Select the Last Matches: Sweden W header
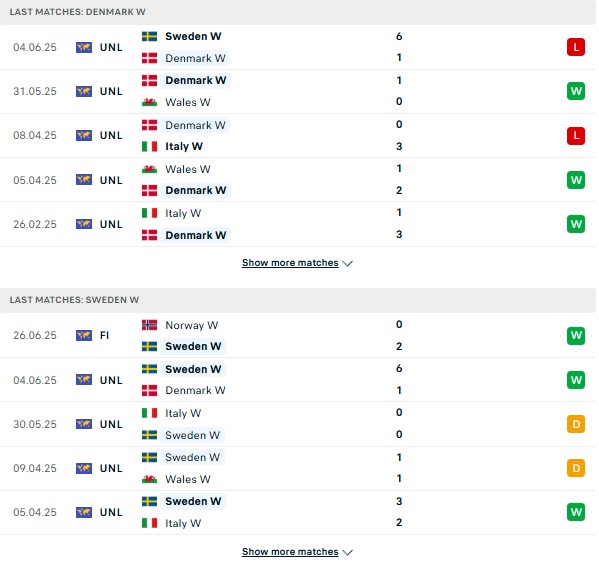This screenshot has height=569, width=599. tap(298, 300)
